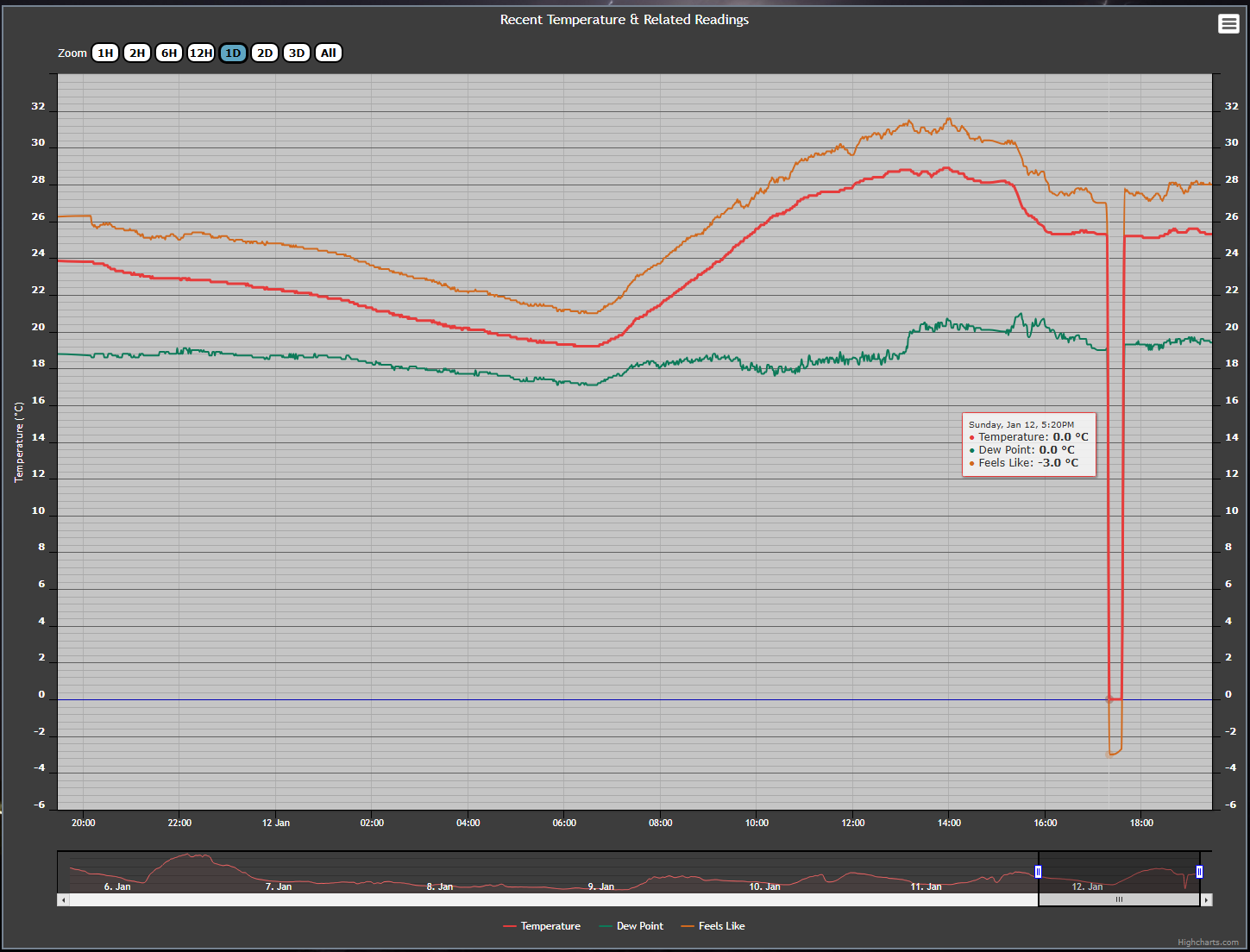This screenshot has width=1250, height=952.
Task: Show All data with zoom button
Action: (x=329, y=53)
